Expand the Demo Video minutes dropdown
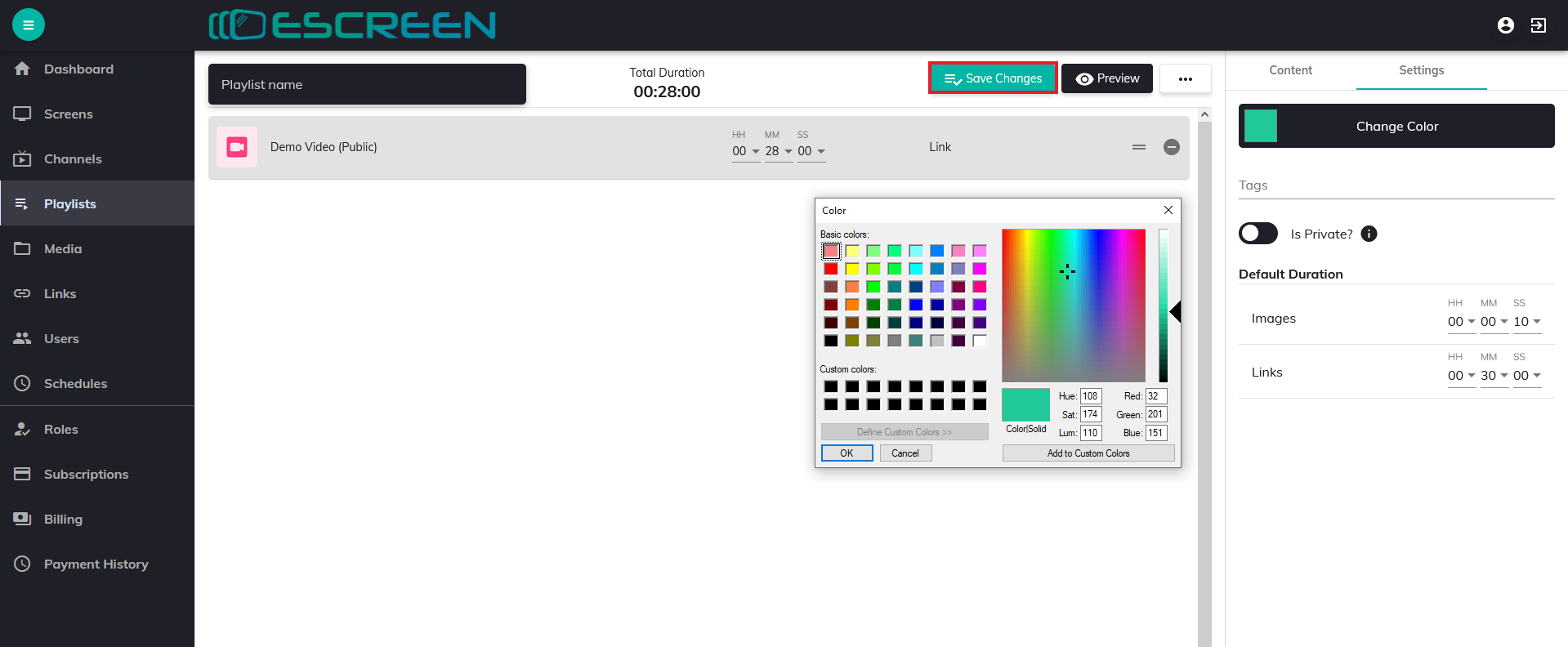The image size is (1568, 647). (779, 151)
